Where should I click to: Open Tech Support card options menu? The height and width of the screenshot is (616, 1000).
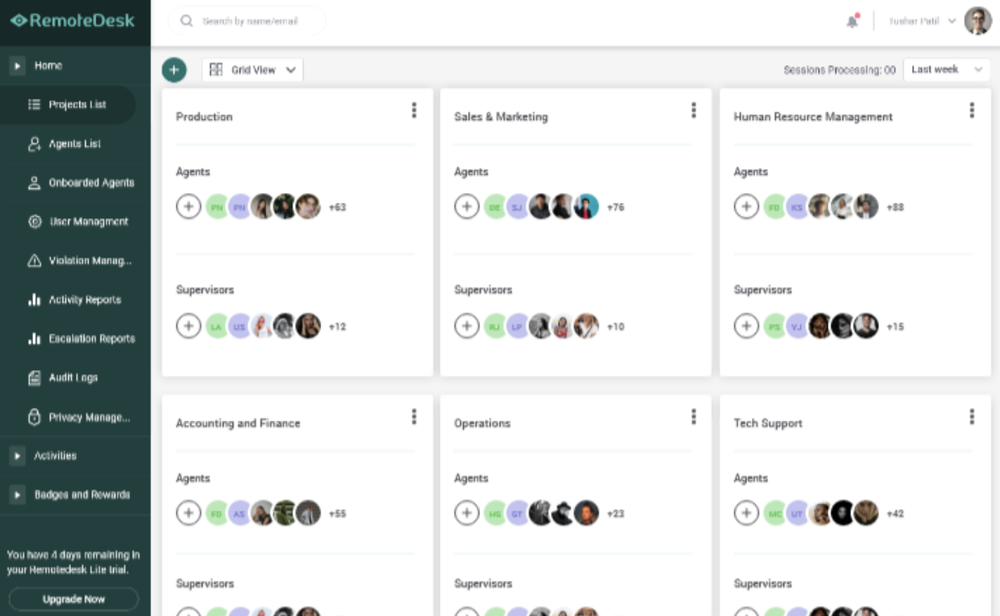click(971, 417)
